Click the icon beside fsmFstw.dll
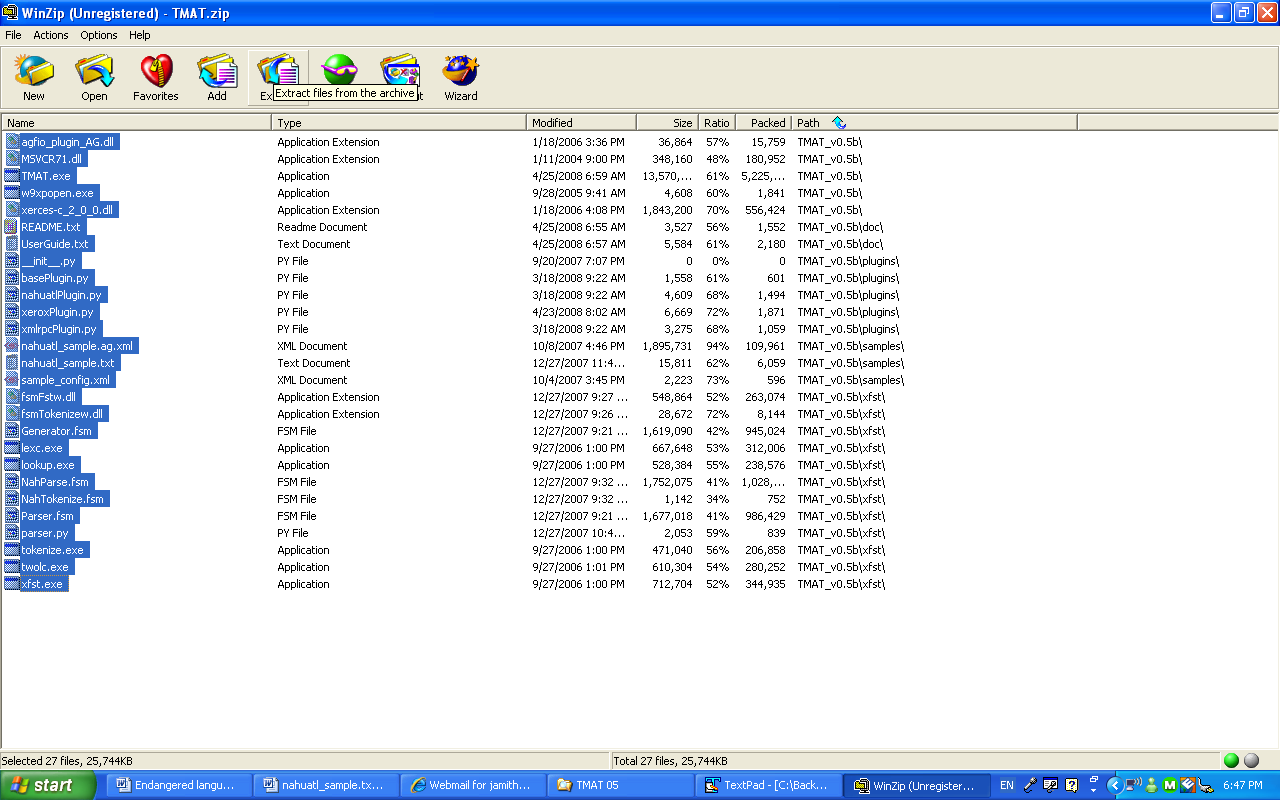 (x=12, y=397)
